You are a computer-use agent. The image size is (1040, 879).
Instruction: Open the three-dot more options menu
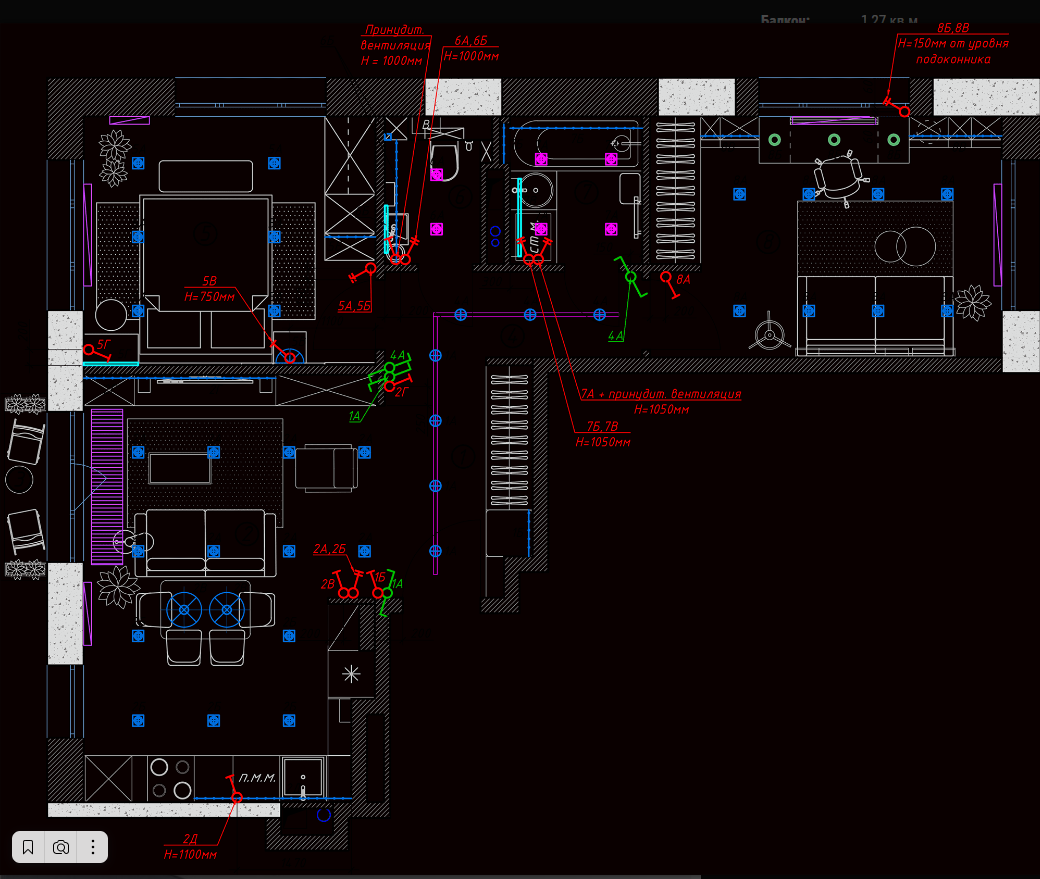point(93,847)
